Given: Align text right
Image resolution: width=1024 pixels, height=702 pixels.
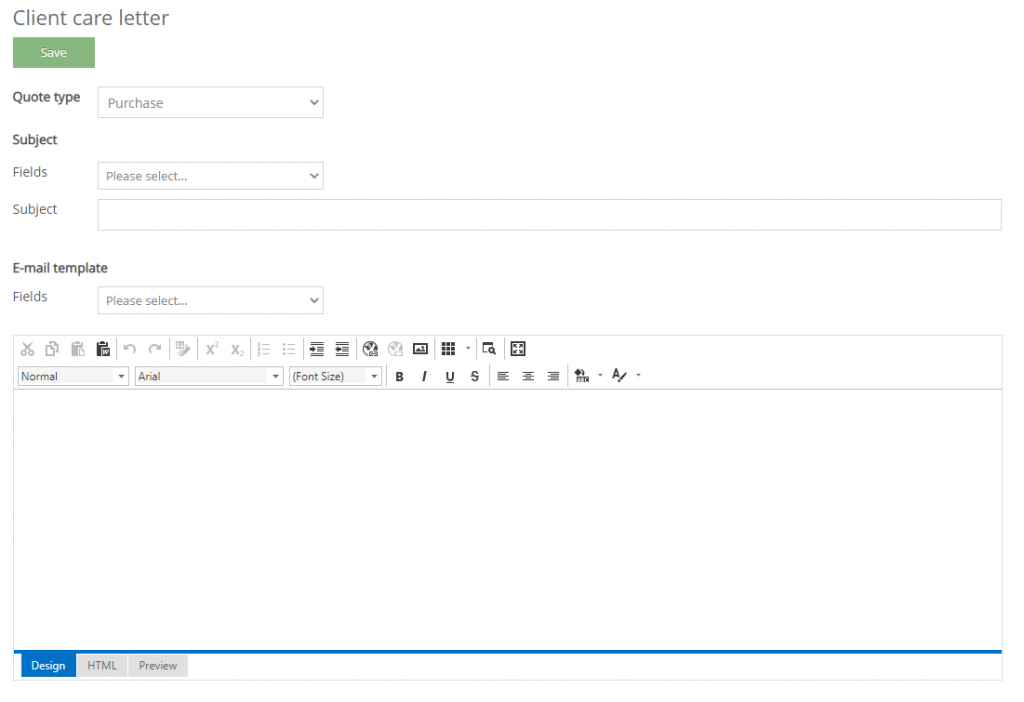Looking at the screenshot, I should click(553, 376).
